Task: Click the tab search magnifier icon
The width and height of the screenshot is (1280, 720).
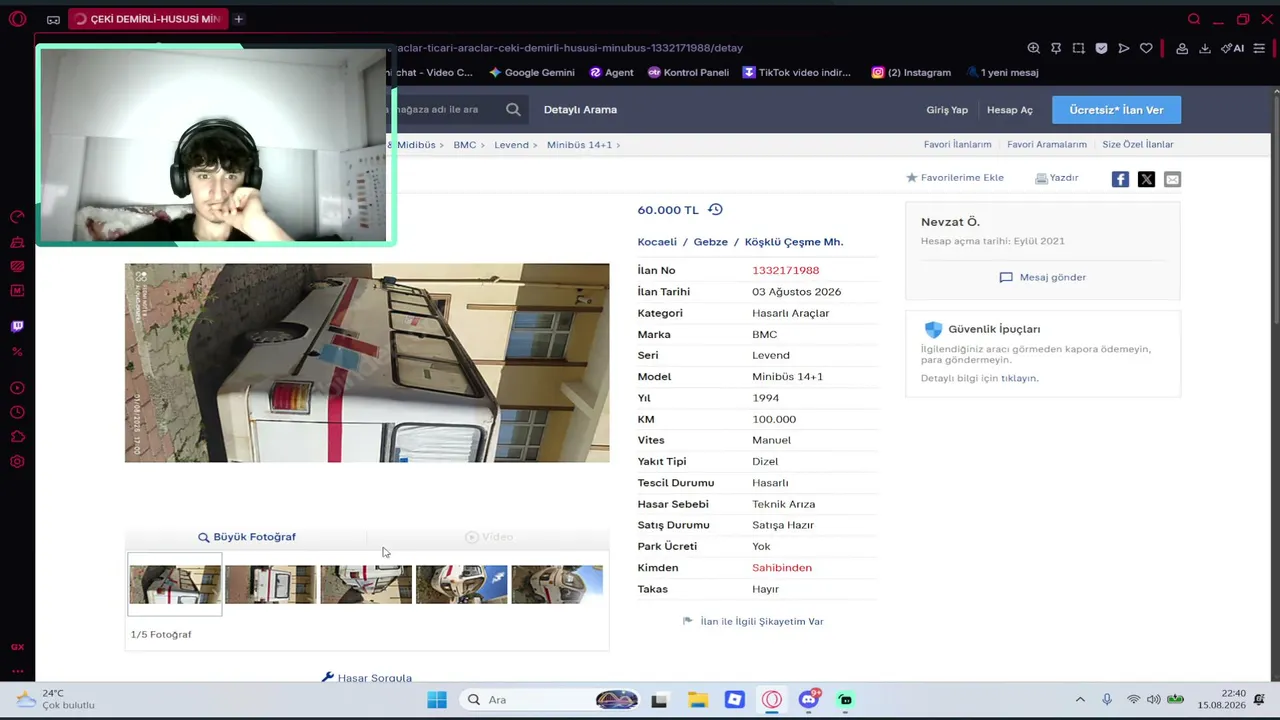Action: pos(1194,19)
